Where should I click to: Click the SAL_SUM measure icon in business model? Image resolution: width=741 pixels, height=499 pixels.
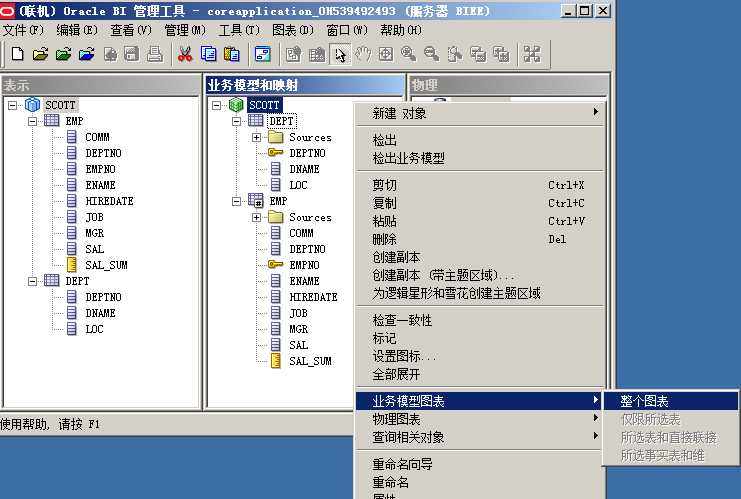[x=276, y=361]
